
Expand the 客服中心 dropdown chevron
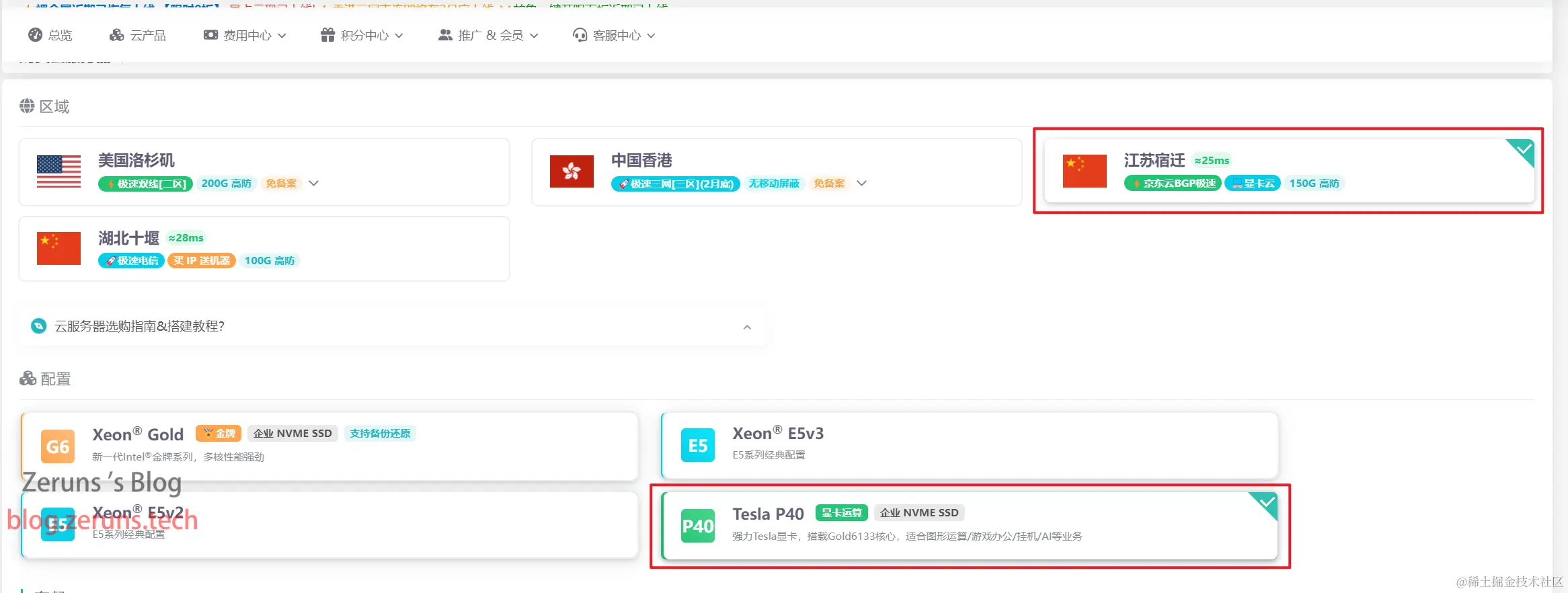coord(651,36)
